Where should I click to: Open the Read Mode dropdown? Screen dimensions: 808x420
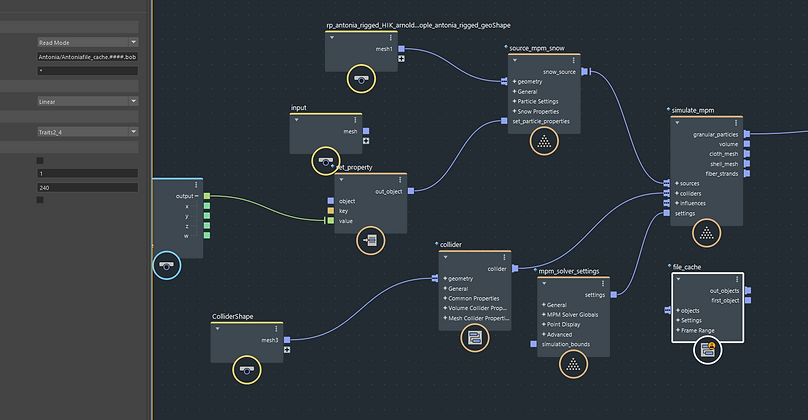tap(88, 42)
